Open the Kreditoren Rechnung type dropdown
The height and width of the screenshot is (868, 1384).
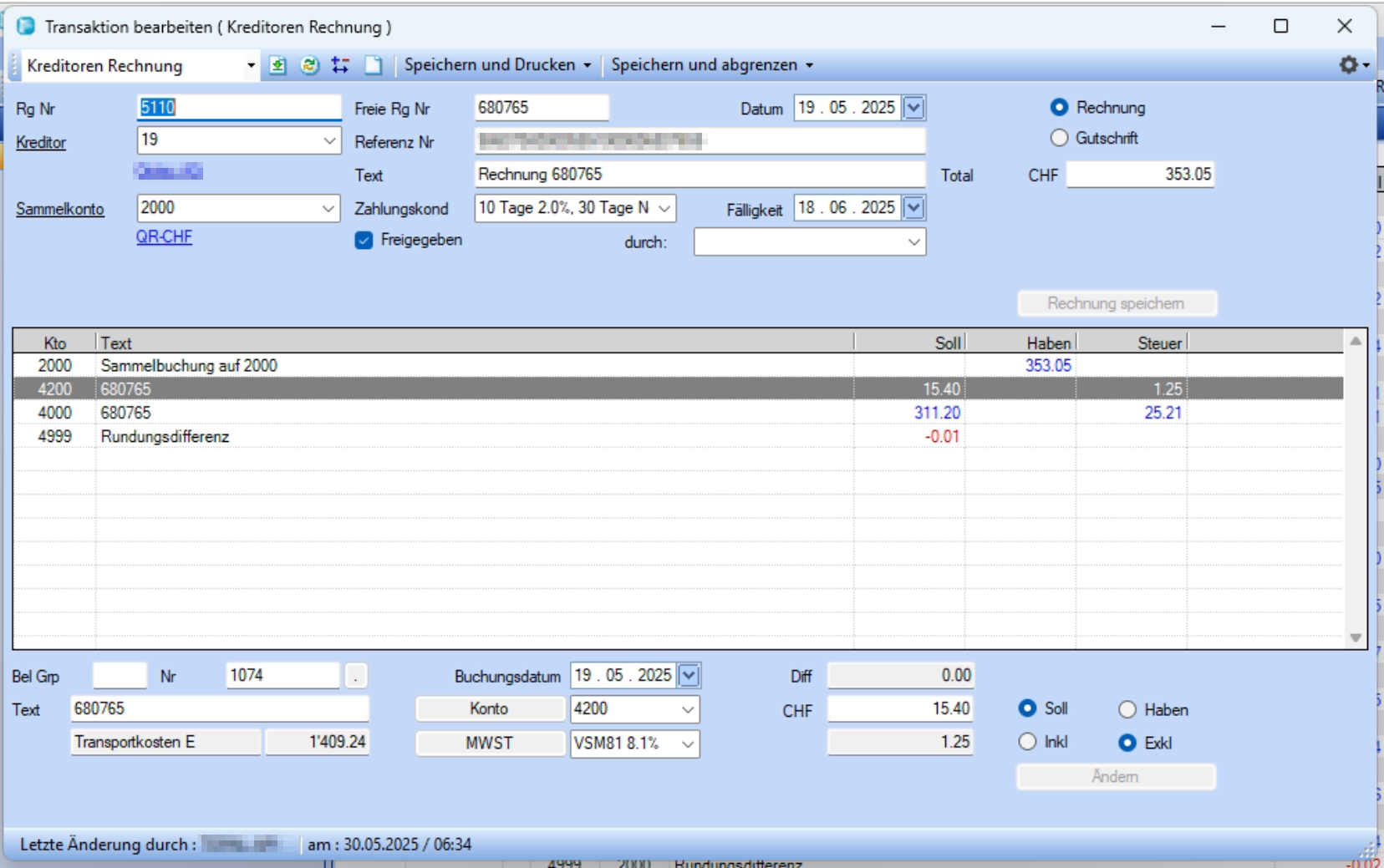(250, 65)
